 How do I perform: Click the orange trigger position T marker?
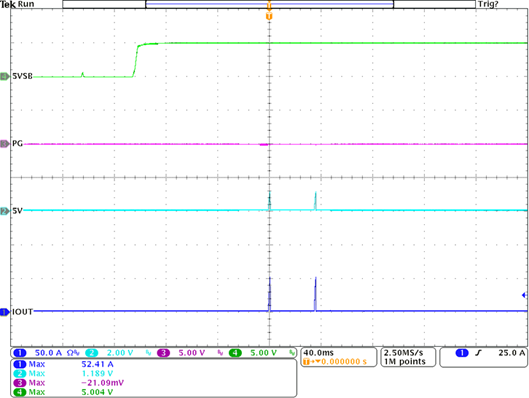tap(269, 16)
